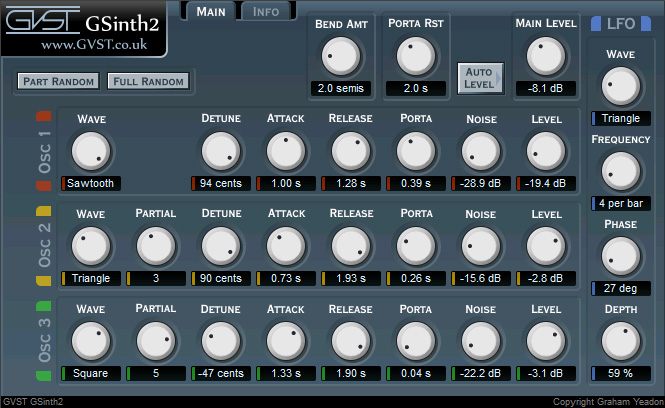This screenshot has width=665, height=408.
Task: Click the 2.0 semis value field
Action: coord(341,88)
